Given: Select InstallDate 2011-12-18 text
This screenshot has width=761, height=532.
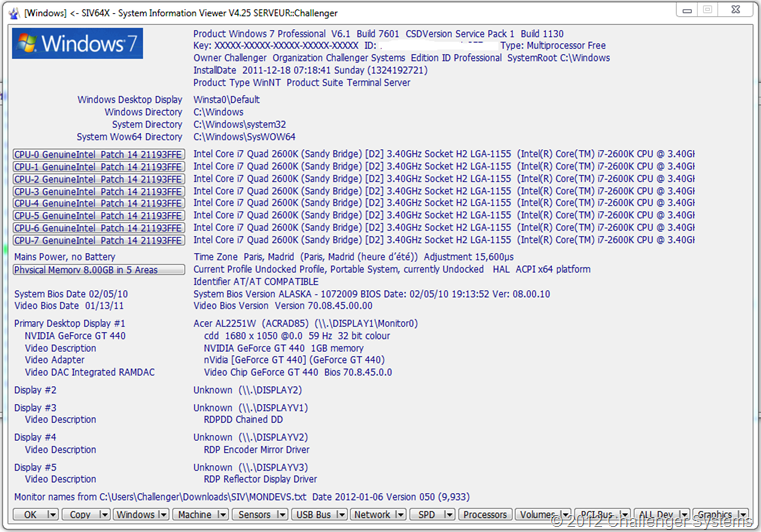Looking at the screenshot, I should pyautogui.click(x=310, y=70).
